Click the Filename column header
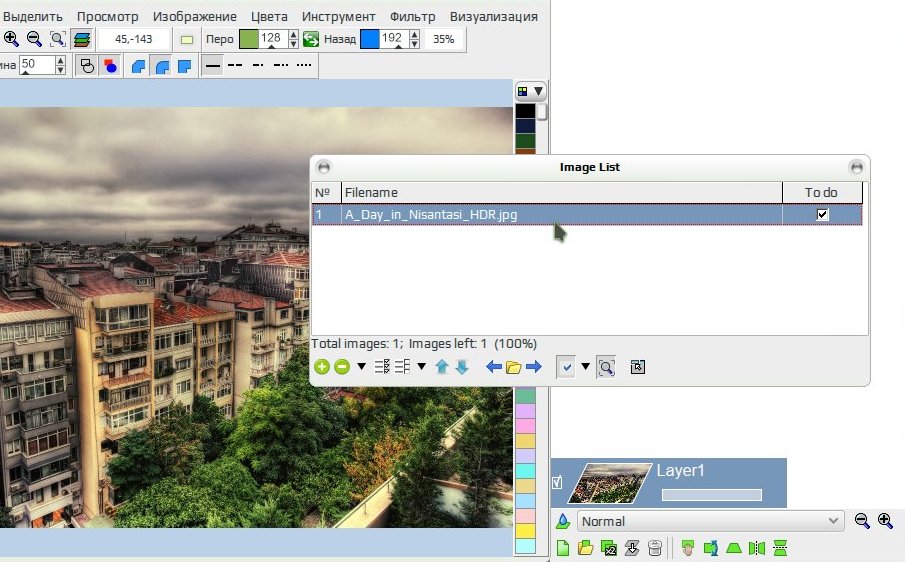The height and width of the screenshot is (562, 905). [x=562, y=193]
